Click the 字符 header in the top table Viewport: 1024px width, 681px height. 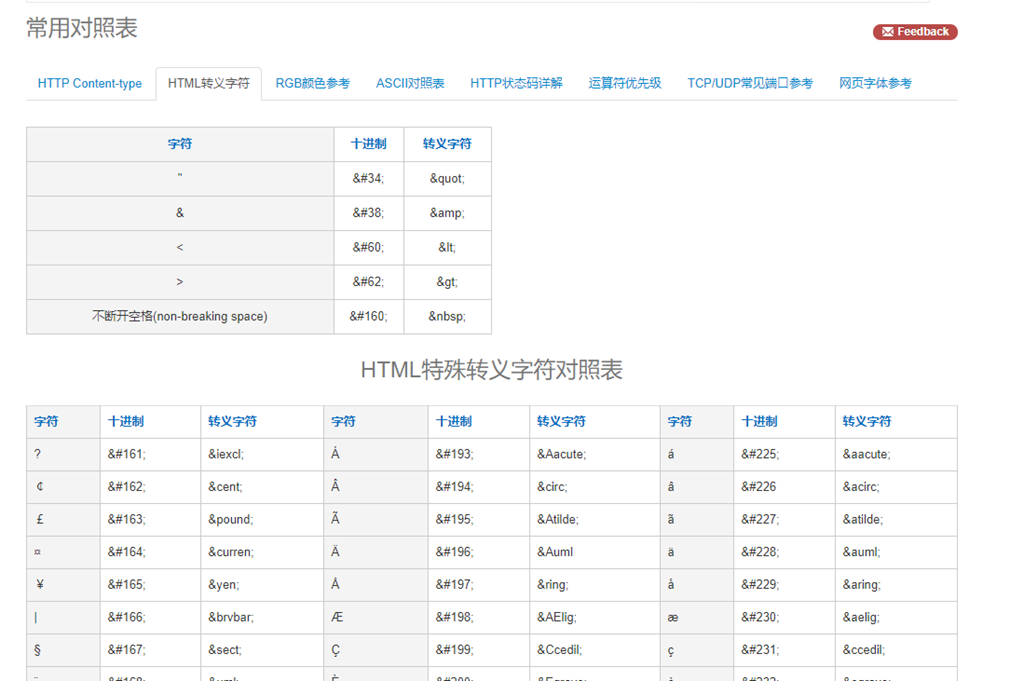point(180,144)
